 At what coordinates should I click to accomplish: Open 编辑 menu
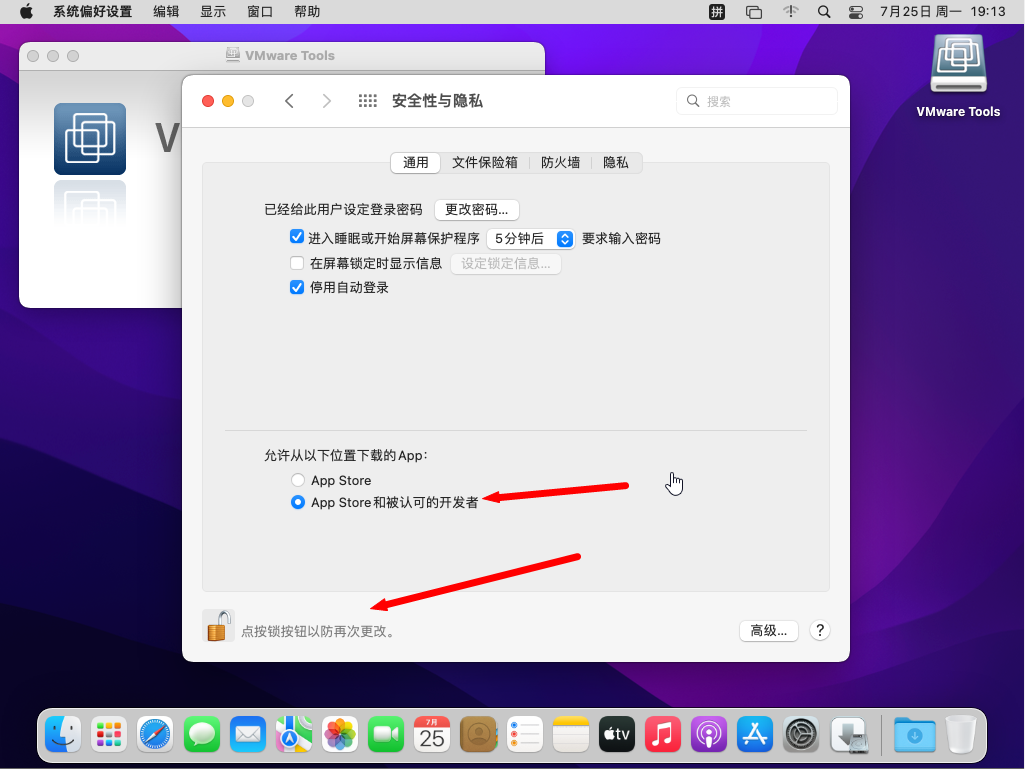pos(165,12)
